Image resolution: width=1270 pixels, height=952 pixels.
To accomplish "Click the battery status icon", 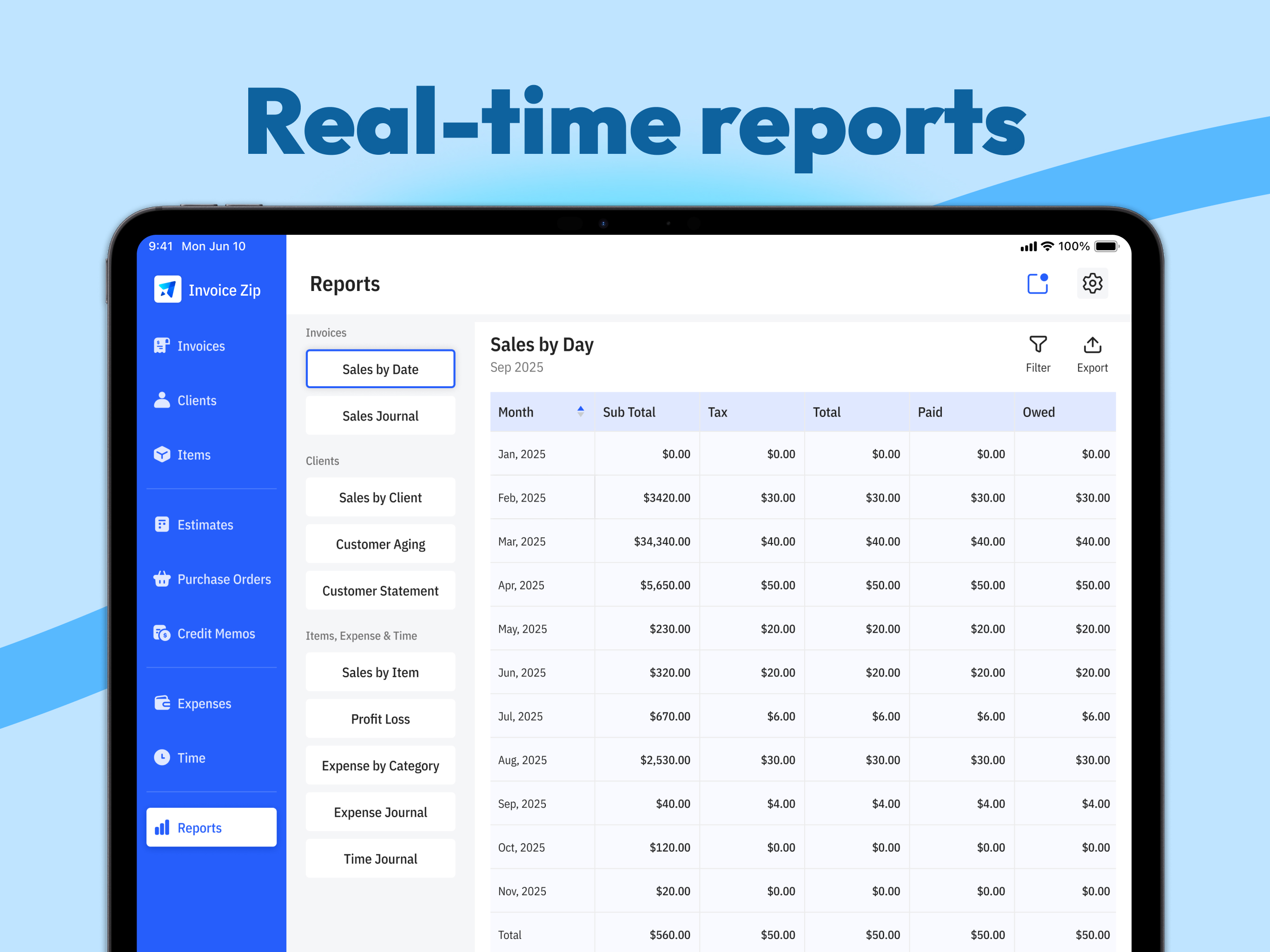I will [x=1106, y=246].
